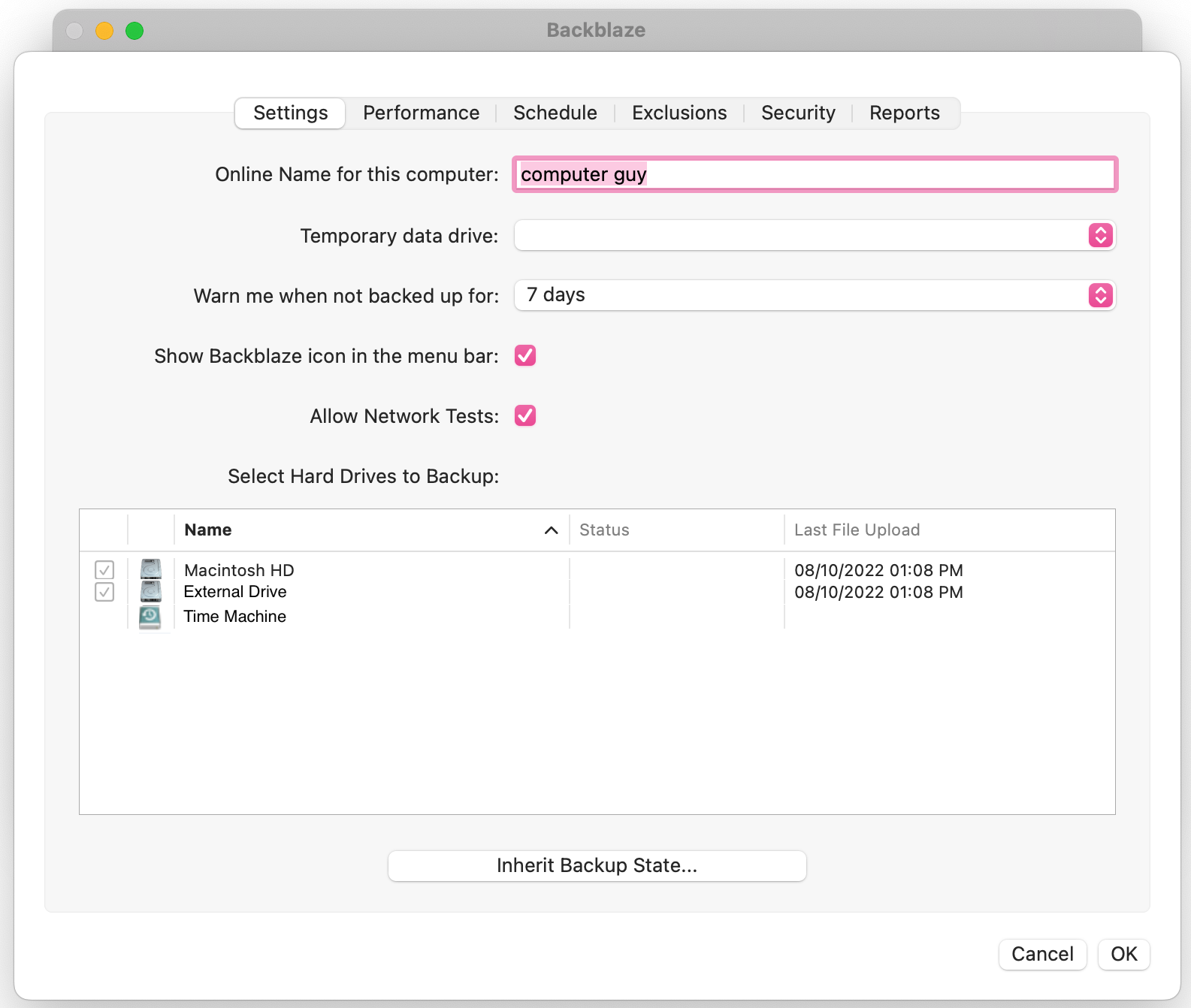1191x1008 pixels.
Task: Select the External Drive row name
Action: [235, 592]
